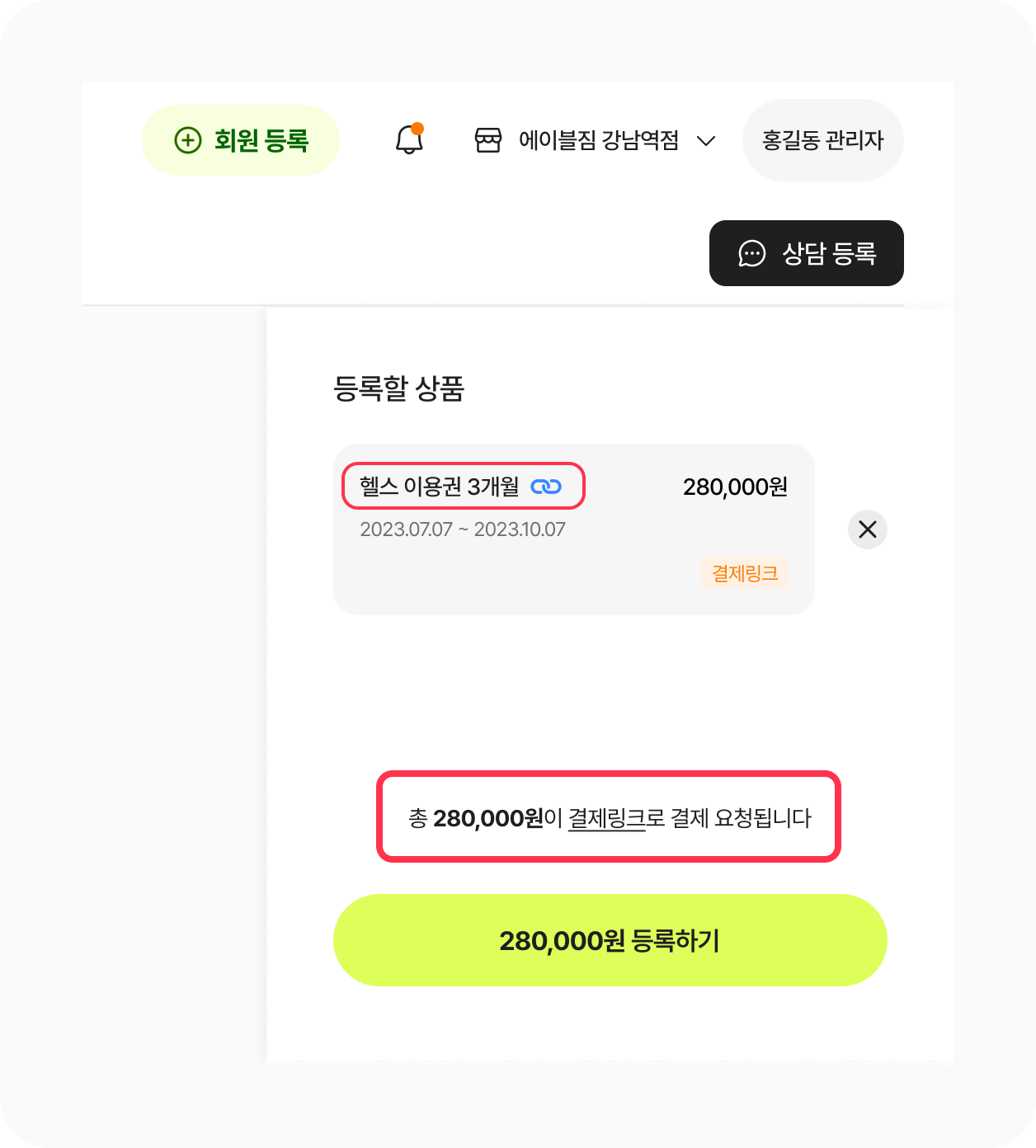Follow the underlined 결제링크 link in the summary
Screen dimensions: 1036x1148
(x=606, y=818)
